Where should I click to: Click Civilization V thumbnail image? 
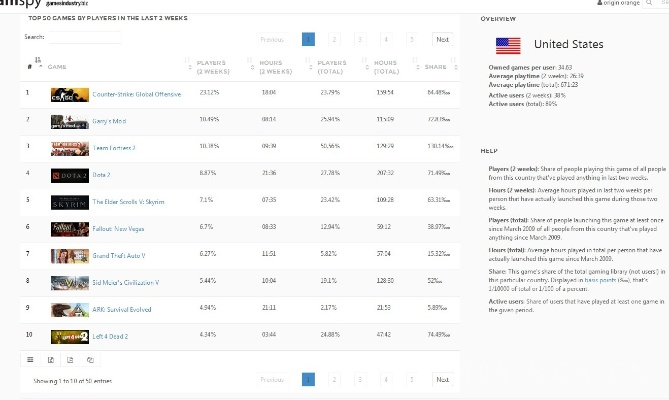pos(70,283)
